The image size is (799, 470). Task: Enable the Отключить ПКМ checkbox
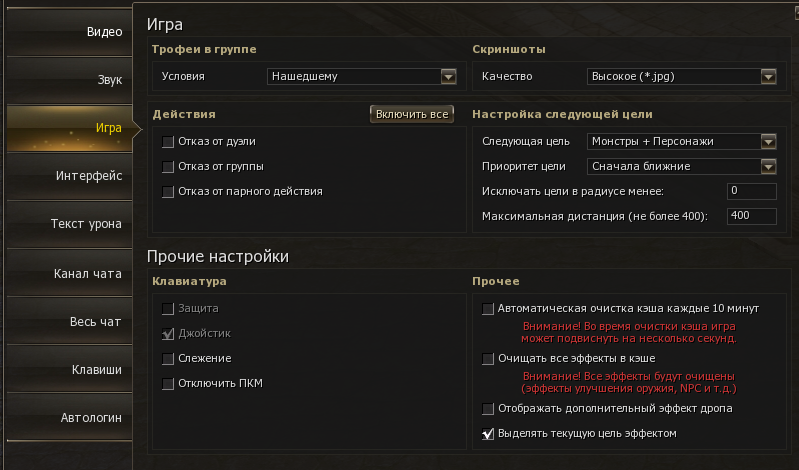pos(168,383)
